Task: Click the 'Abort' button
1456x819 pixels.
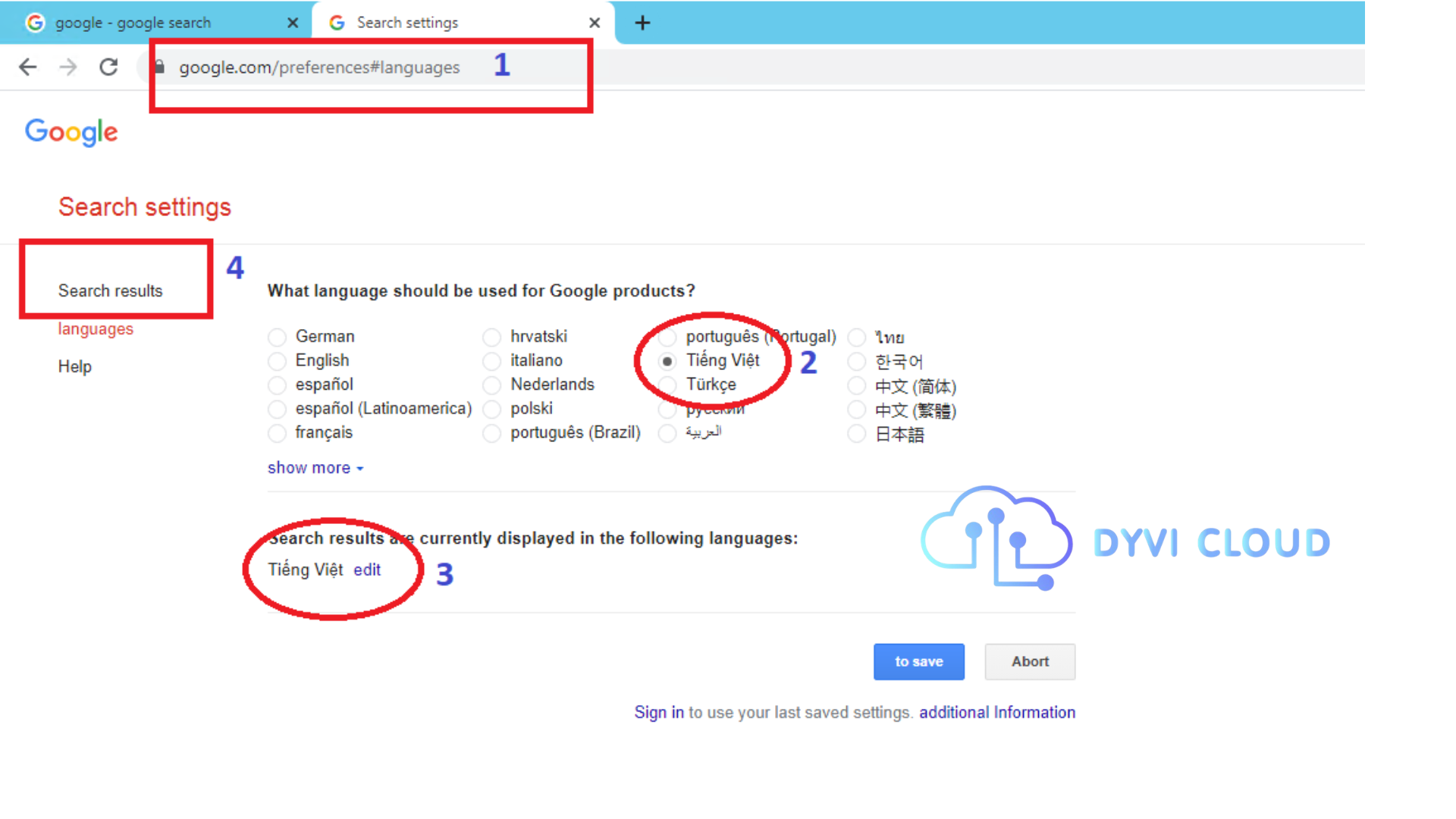Action: click(x=1030, y=662)
